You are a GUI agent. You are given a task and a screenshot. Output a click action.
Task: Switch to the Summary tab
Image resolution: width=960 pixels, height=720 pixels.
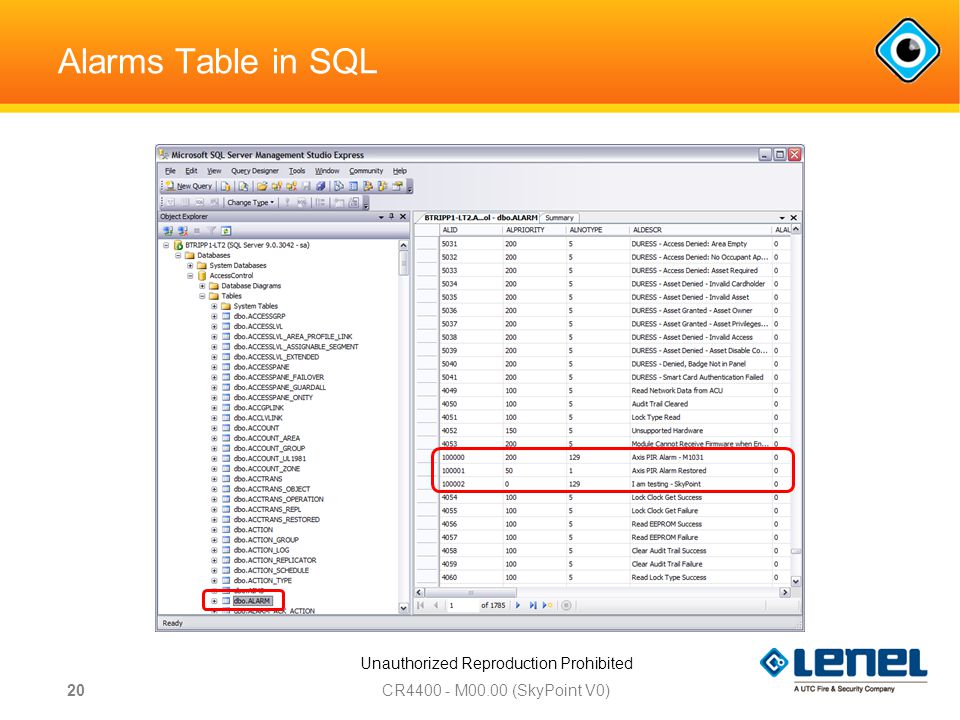click(x=560, y=218)
